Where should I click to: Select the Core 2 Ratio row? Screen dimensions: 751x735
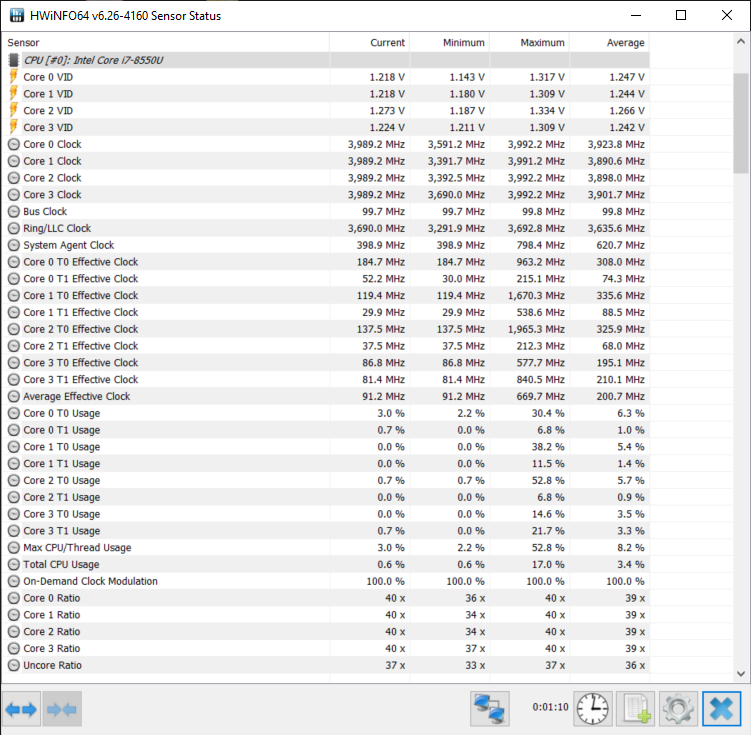point(326,632)
